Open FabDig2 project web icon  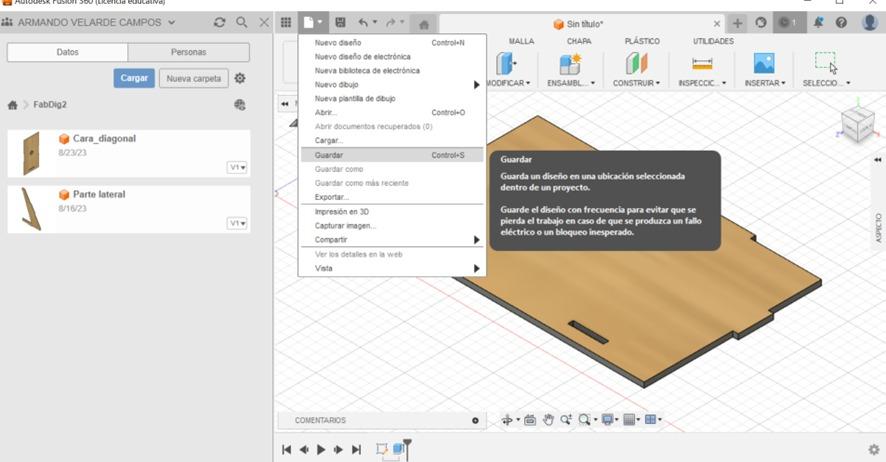click(240, 104)
